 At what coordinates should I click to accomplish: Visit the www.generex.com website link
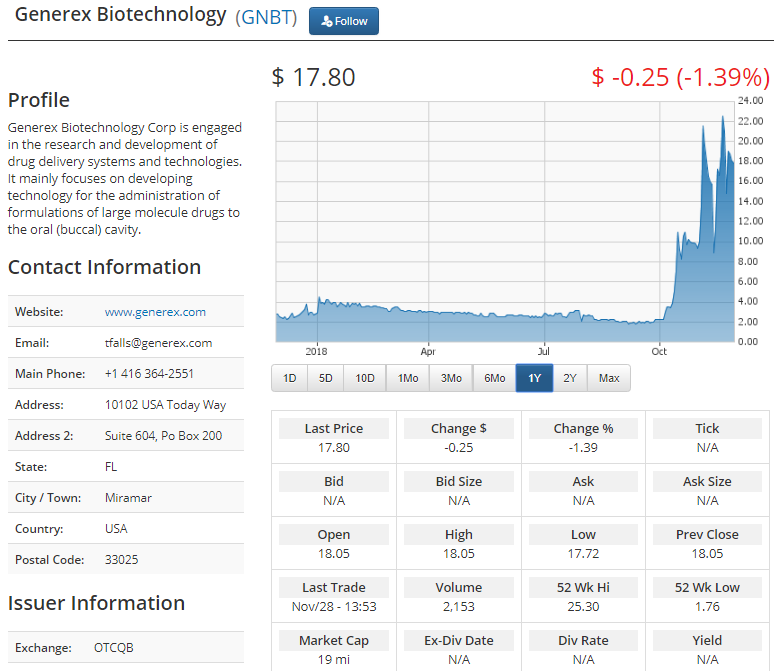155,312
